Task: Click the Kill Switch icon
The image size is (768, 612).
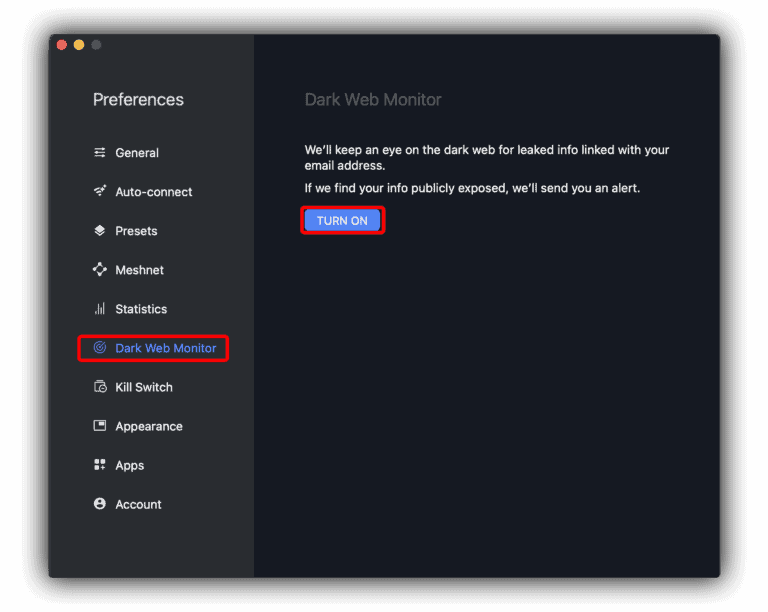Action: pos(100,387)
